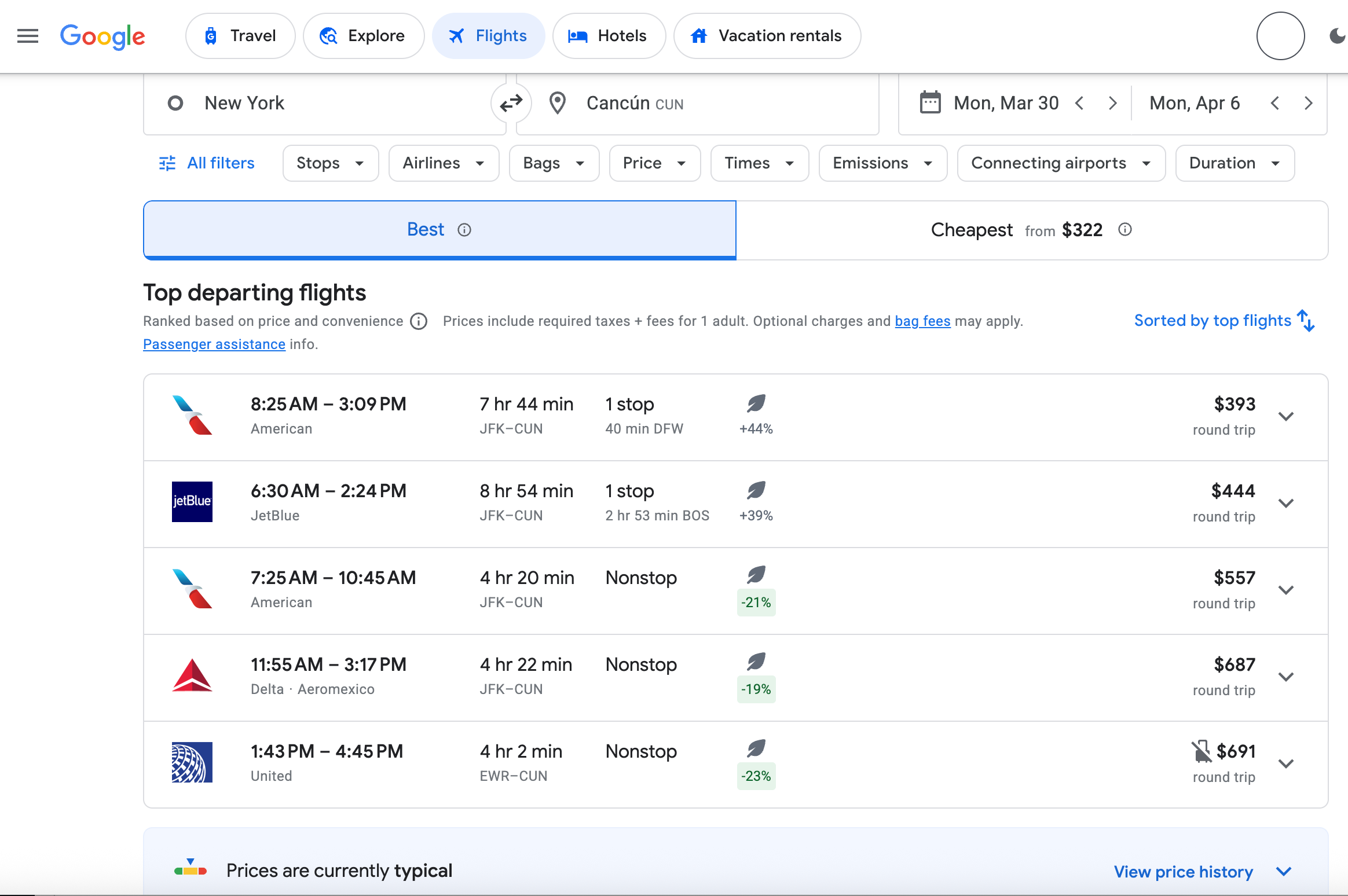
Task: Swap origin and destination airports
Action: click(510, 103)
